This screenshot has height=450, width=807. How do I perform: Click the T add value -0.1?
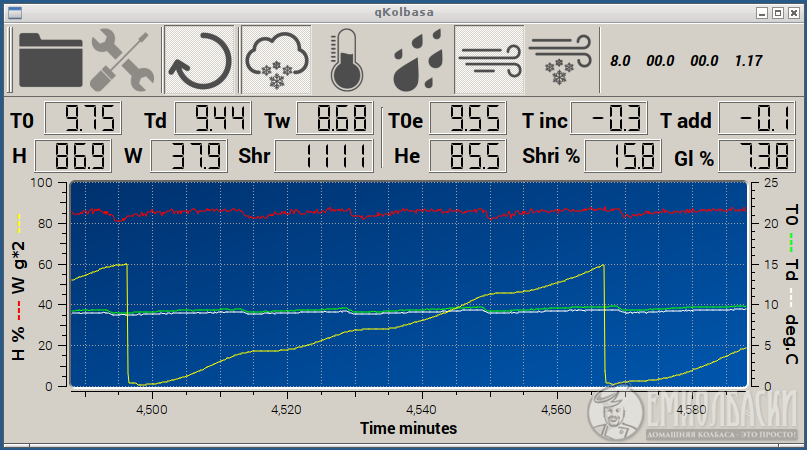click(x=757, y=118)
